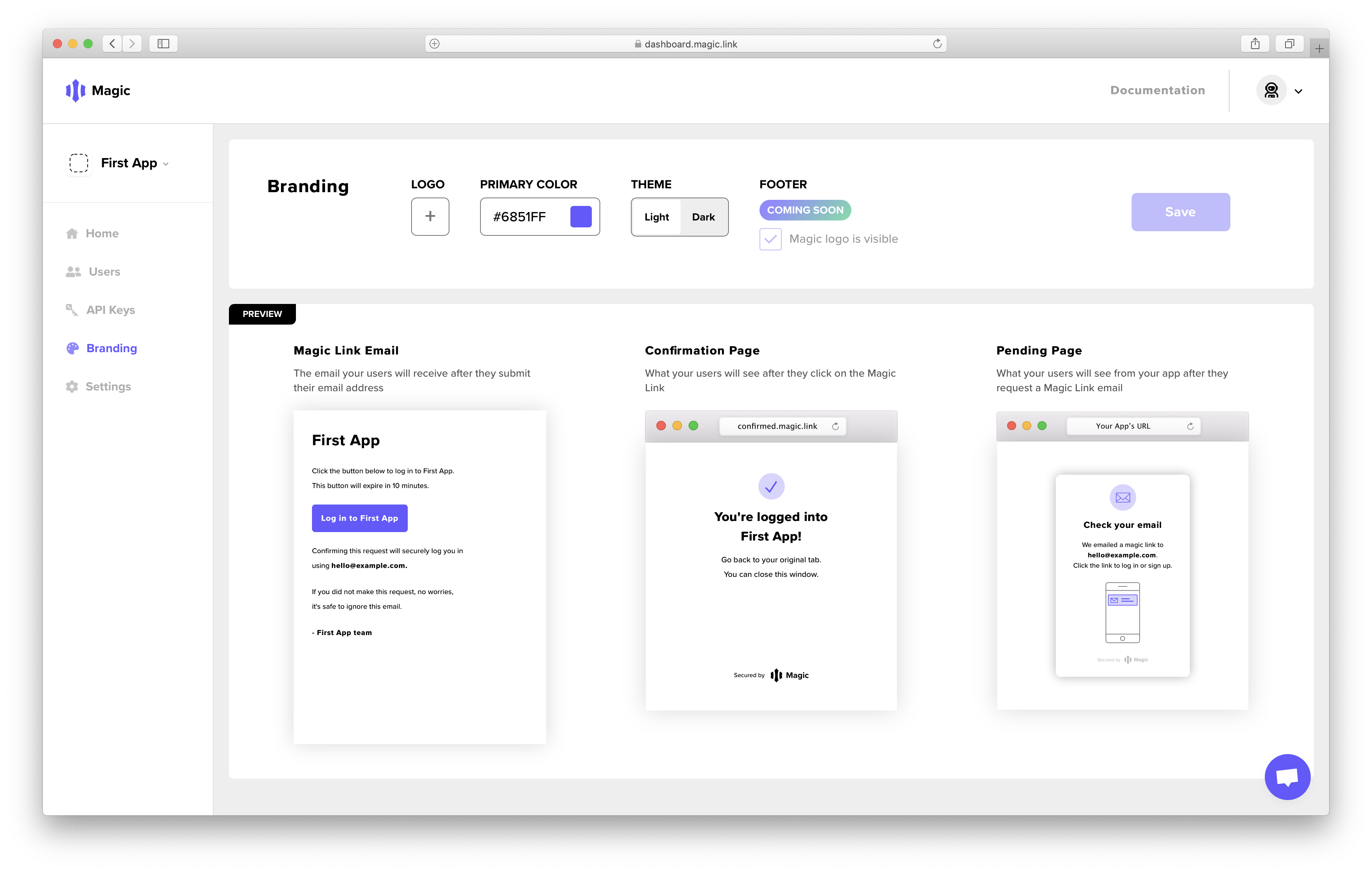Click the Pending Page heading

click(x=1039, y=350)
